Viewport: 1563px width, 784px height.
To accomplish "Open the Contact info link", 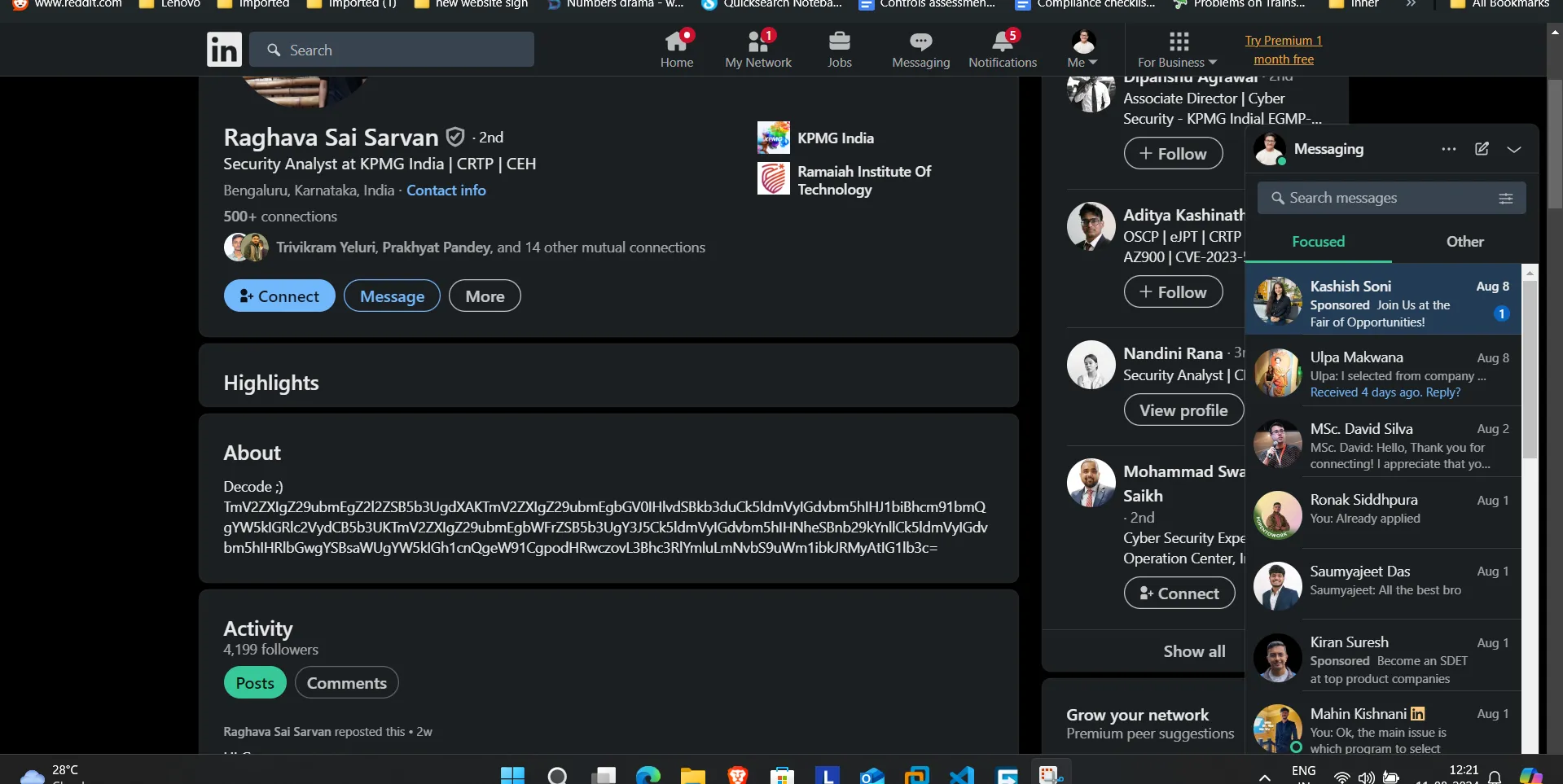I will point(446,191).
